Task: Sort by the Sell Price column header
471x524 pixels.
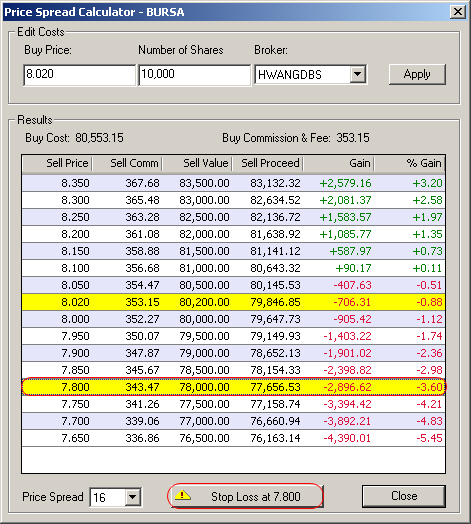Action: point(57,163)
